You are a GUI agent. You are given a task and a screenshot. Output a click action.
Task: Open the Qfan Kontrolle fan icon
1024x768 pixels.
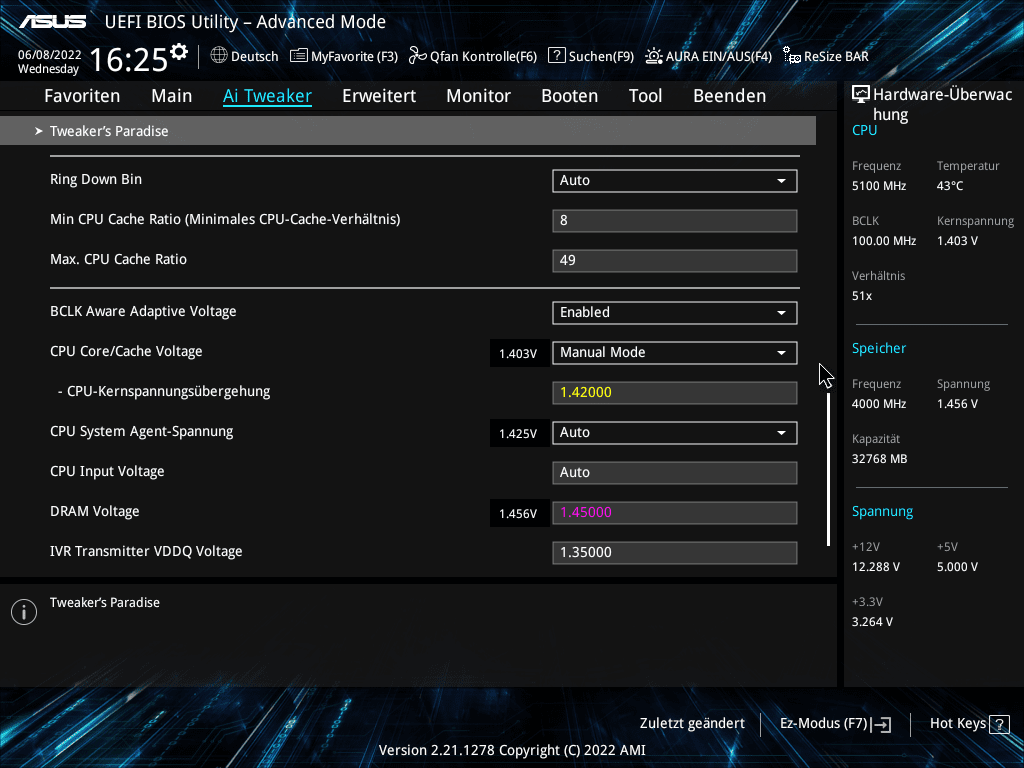417,56
